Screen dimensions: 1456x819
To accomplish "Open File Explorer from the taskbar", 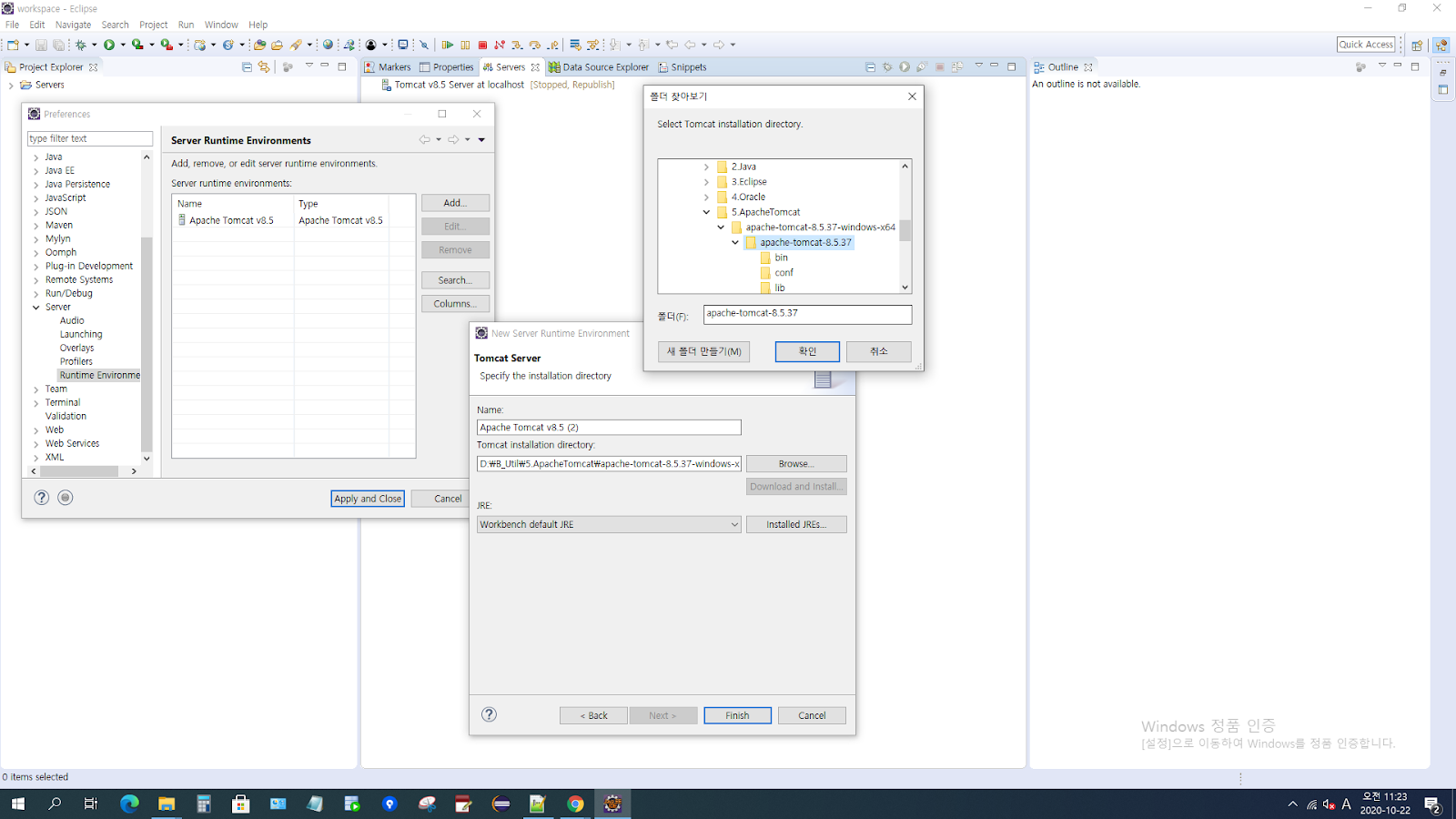I will click(167, 804).
